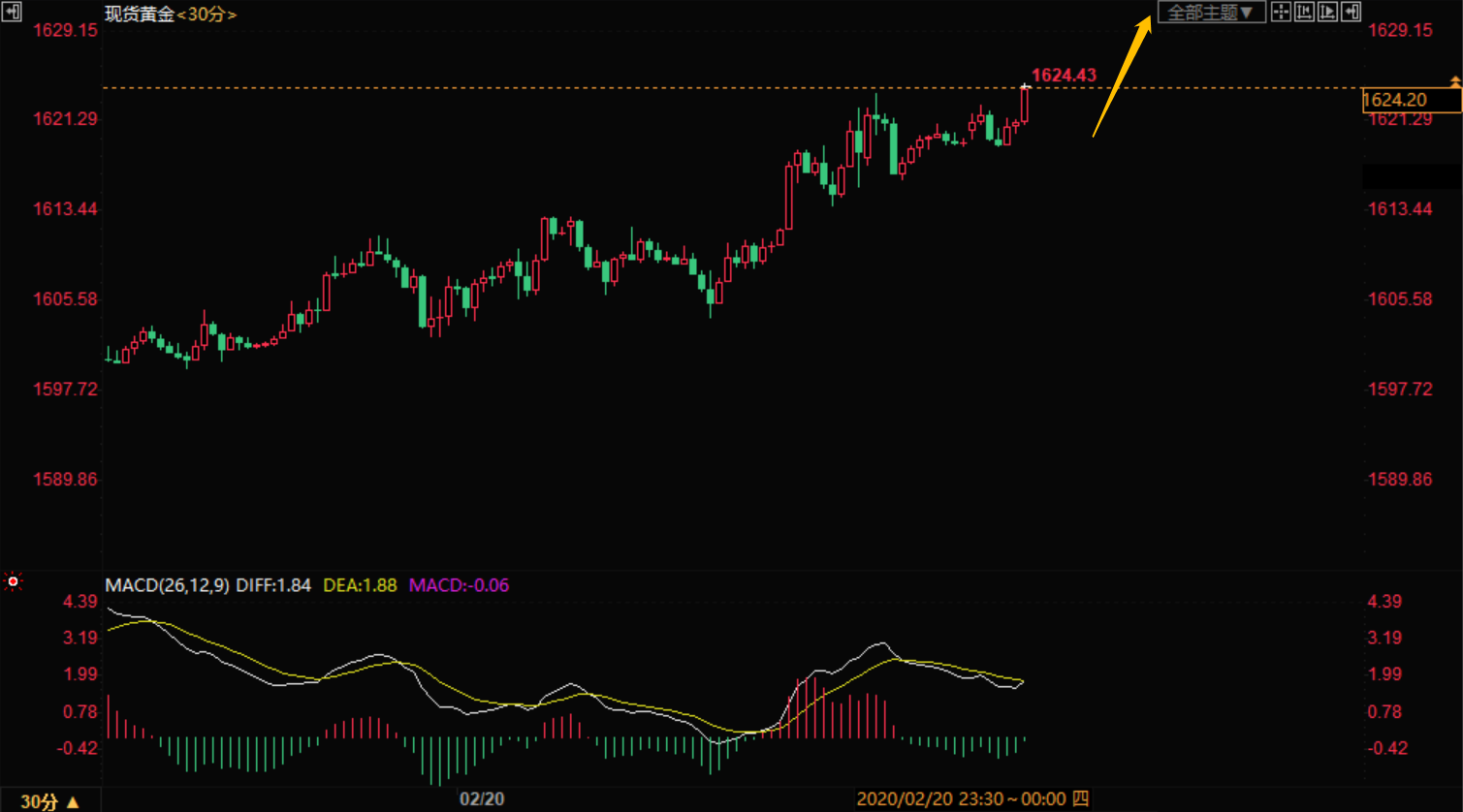Collapse the left panel using top-left arrow icon
The width and height of the screenshot is (1463, 812).
(13, 12)
